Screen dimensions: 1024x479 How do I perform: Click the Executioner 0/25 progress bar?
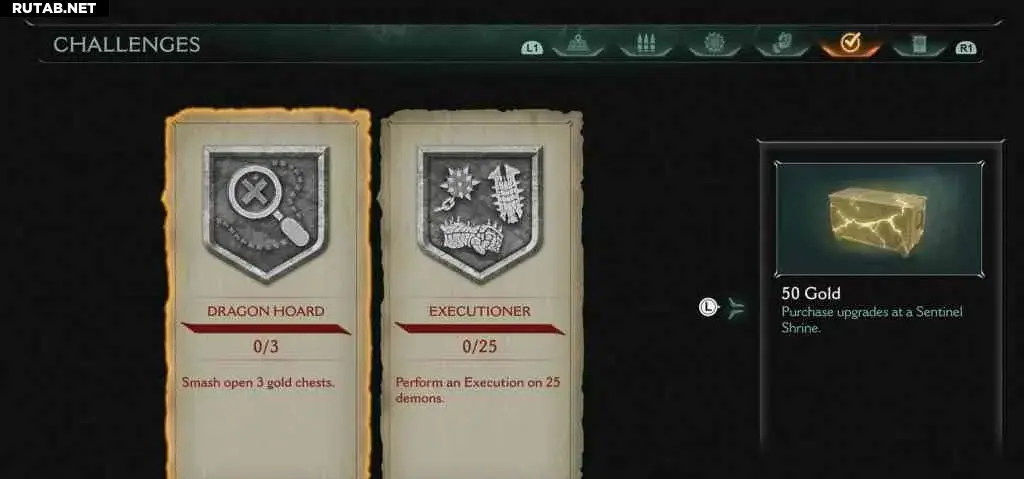480,328
